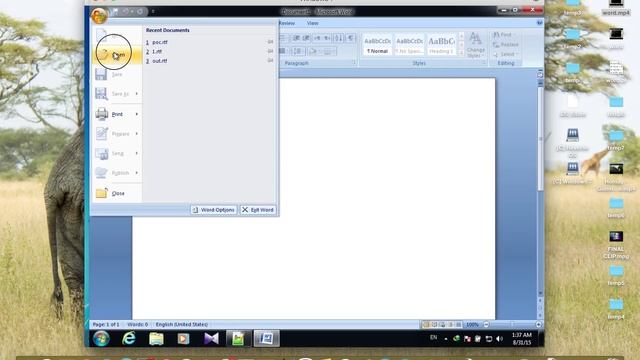Click Words: 0 in status bar

pyautogui.click(x=138, y=324)
